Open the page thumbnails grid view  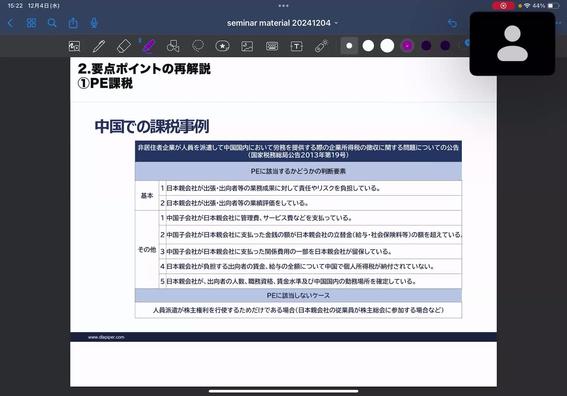(31, 23)
